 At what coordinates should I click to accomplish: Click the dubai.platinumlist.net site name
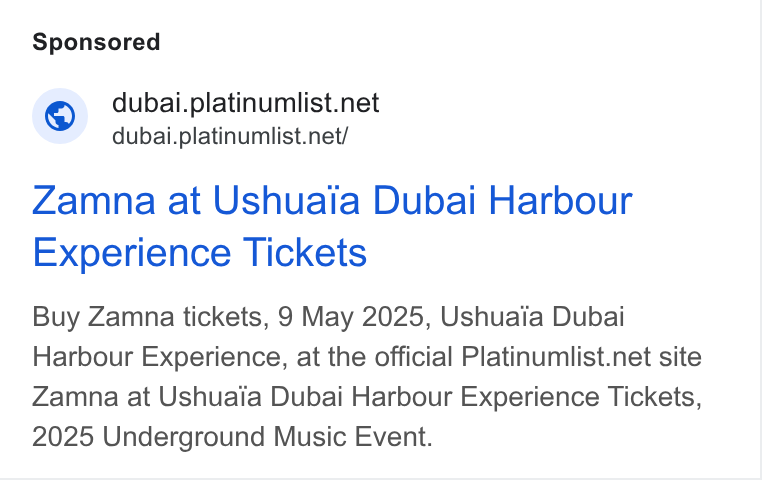245,103
